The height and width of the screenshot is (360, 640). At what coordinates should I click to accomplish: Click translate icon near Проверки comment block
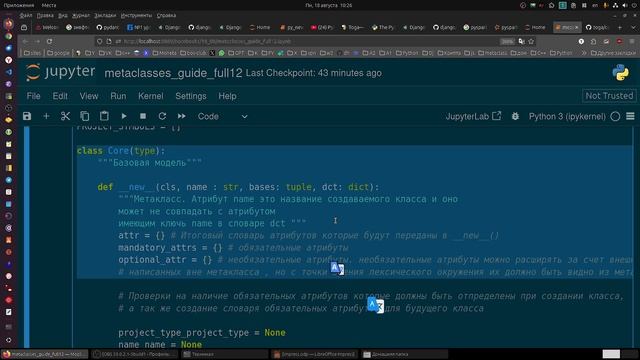[376, 305]
